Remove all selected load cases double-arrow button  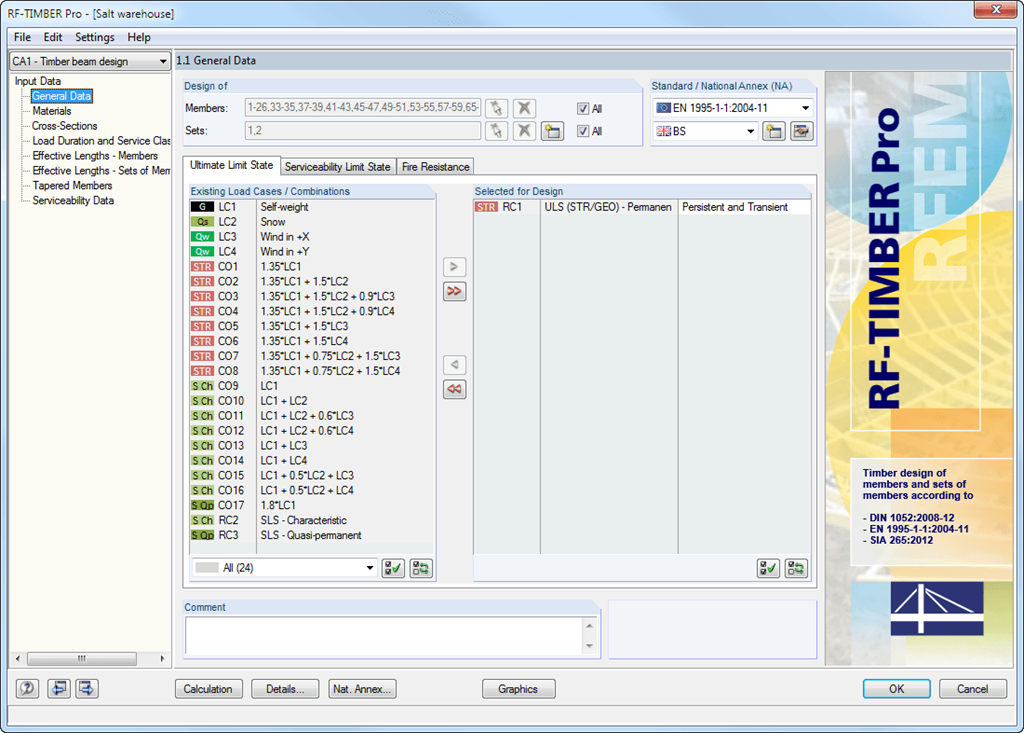[x=455, y=389]
